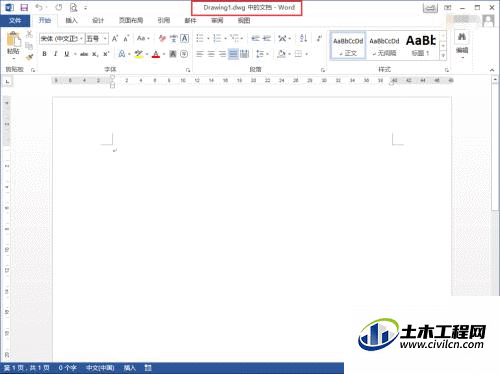The height and width of the screenshot is (374, 500).
Task: Toggle Justify alignment (highlighted)
Action: [x=233, y=54]
